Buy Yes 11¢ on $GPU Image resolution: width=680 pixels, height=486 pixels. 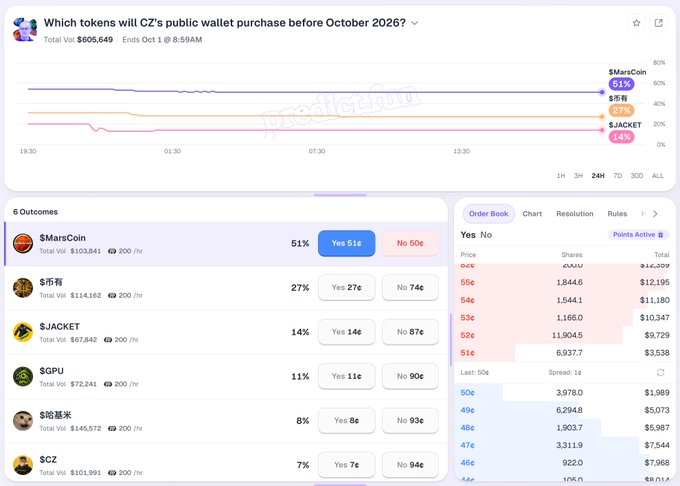pyautogui.click(x=347, y=376)
